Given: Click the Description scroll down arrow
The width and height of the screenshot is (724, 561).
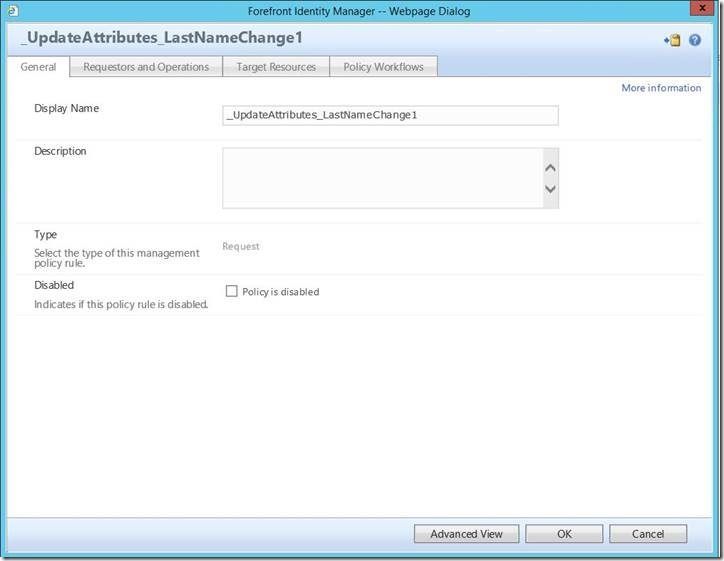Looking at the screenshot, I should coord(550,189).
